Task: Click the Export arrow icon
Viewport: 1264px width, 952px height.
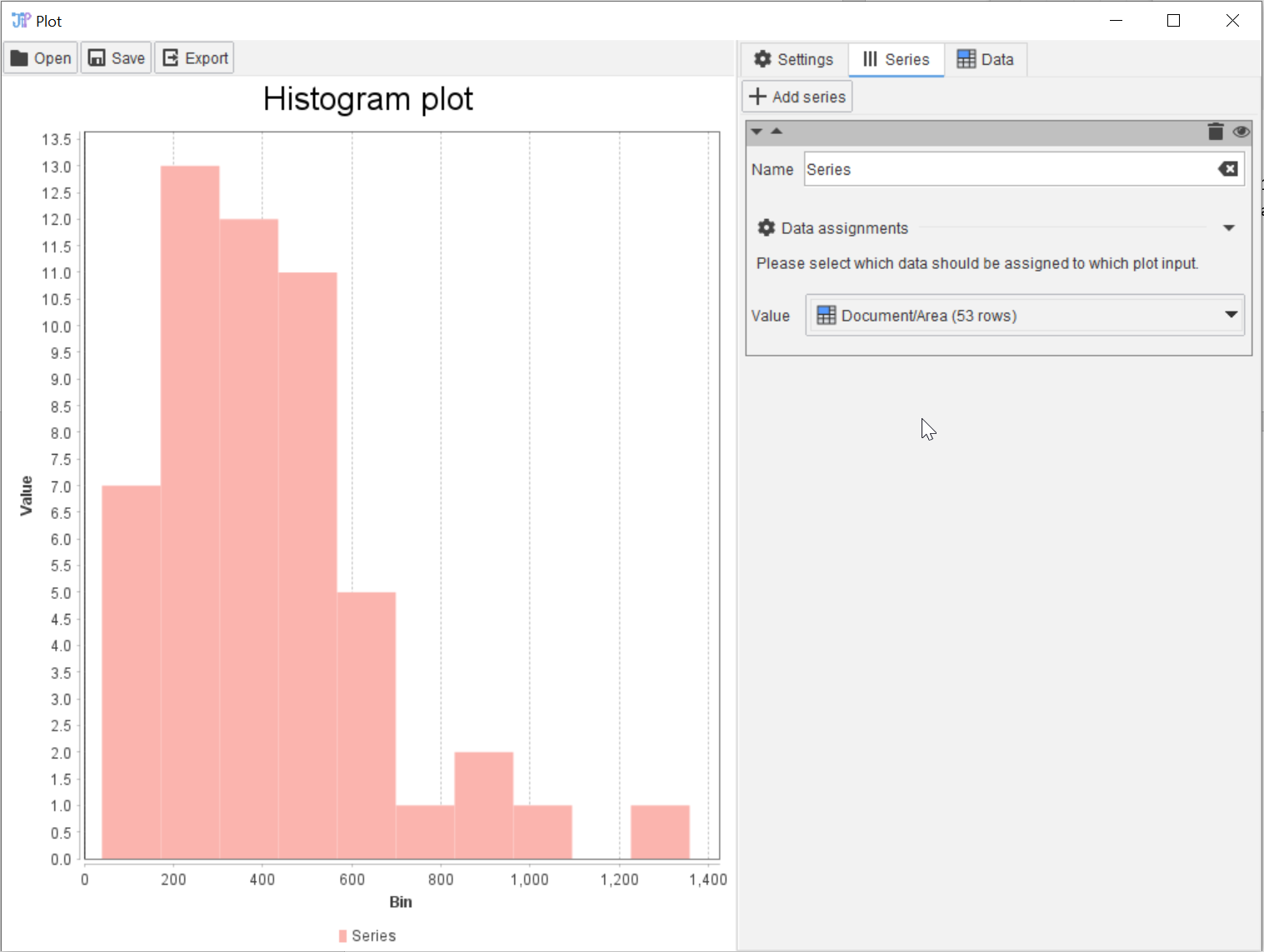Action: [x=171, y=58]
